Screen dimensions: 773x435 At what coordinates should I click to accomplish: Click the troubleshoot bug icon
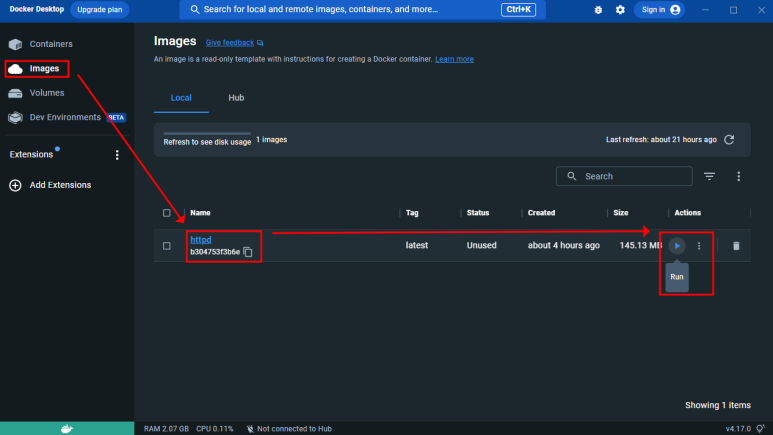click(x=598, y=10)
